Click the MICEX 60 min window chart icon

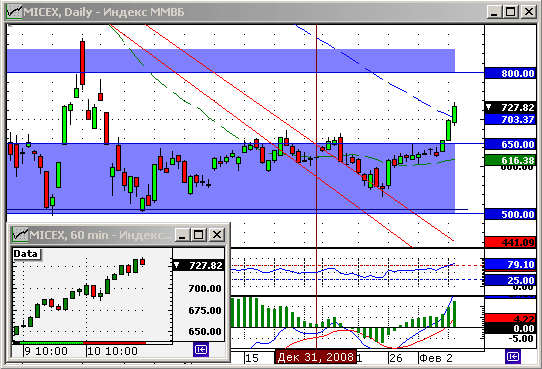point(20,235)
